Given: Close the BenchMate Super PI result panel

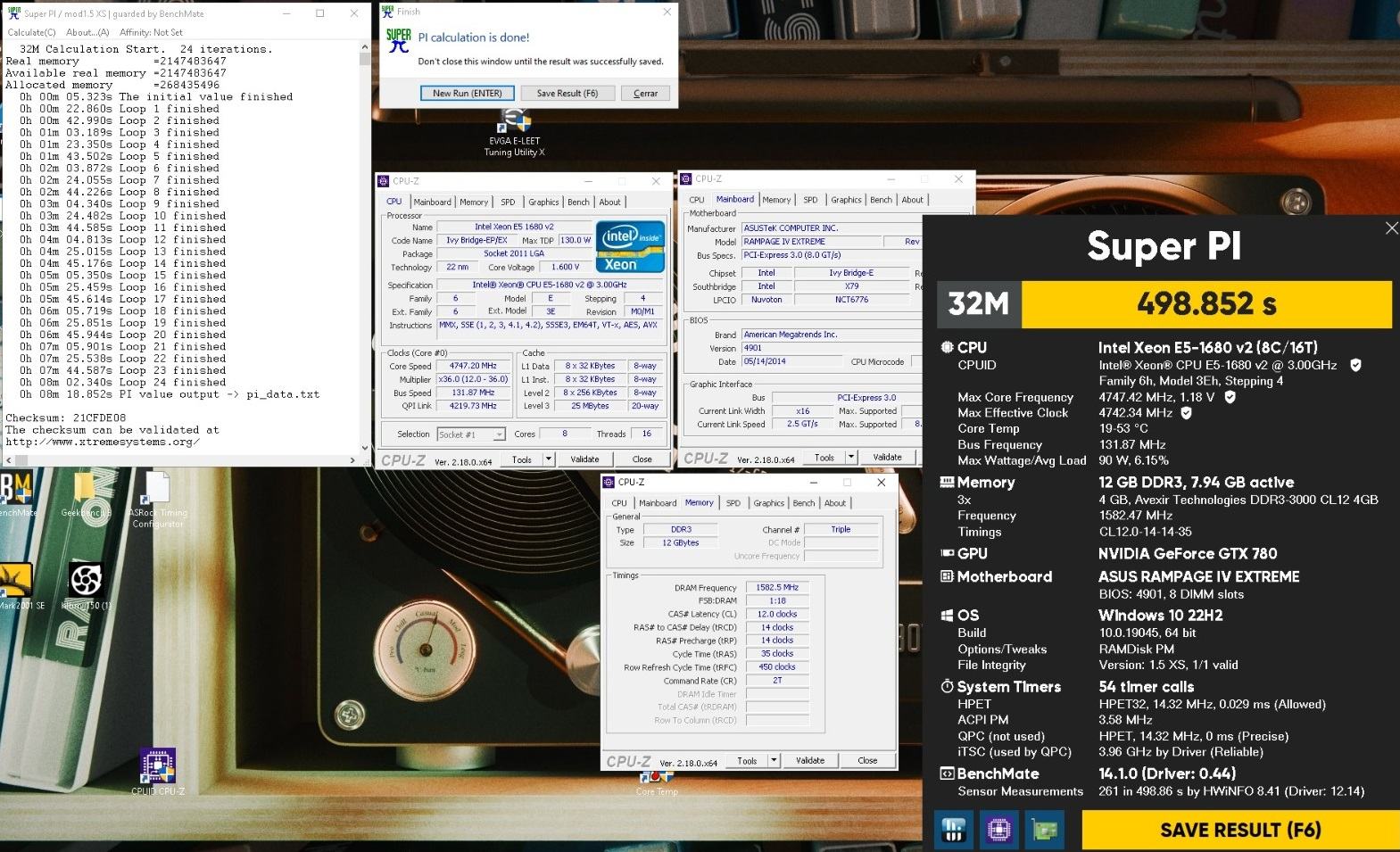Looking at the screenshot, I should (1391, 228).
